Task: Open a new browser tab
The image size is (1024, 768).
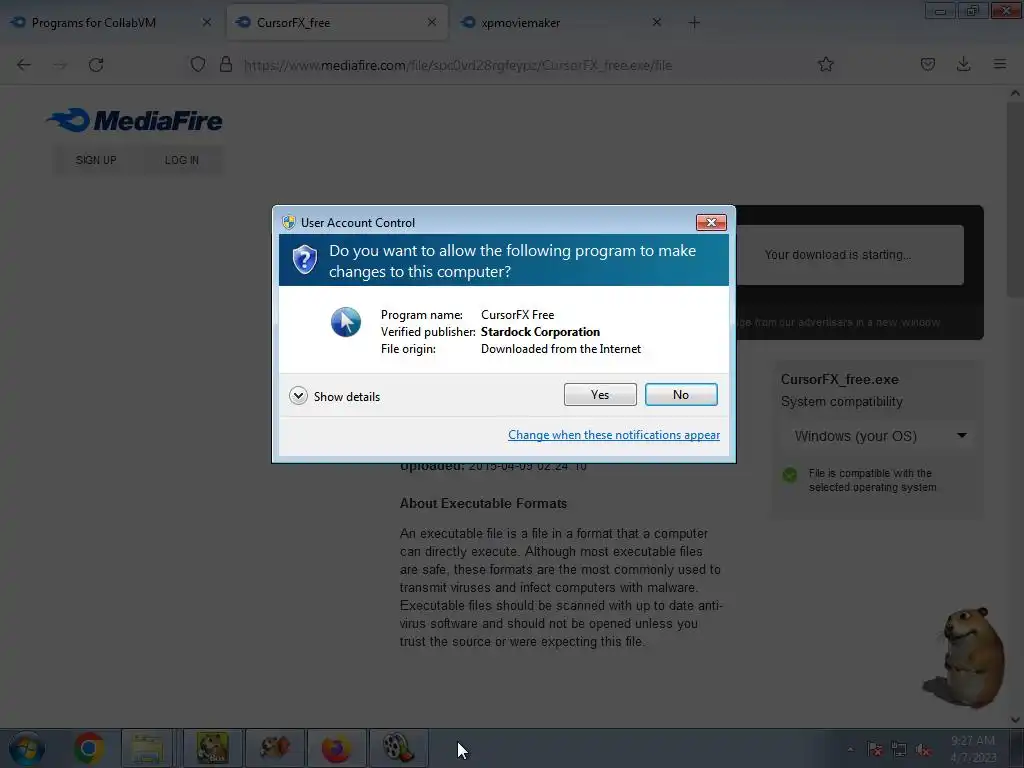Action: point(694,23)
